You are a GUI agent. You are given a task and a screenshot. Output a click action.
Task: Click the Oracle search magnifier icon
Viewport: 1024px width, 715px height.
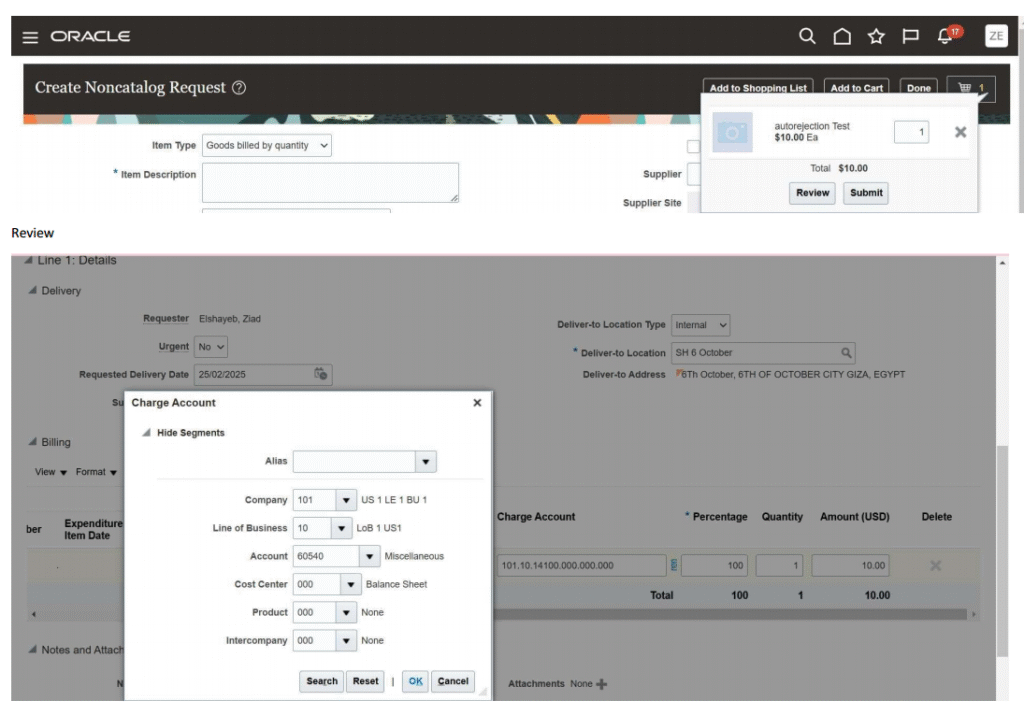(807, 36)
